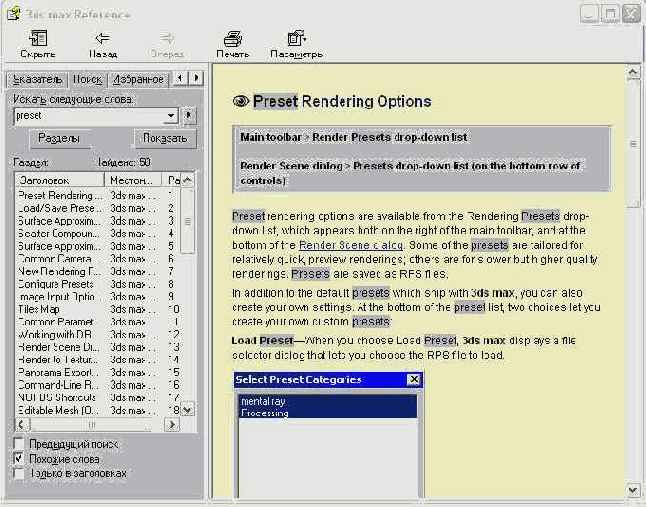This screenshot has width=646, height=507.
Task: Click the Скрыть (Hide) toolbar icon
Action: click(38, 38)
